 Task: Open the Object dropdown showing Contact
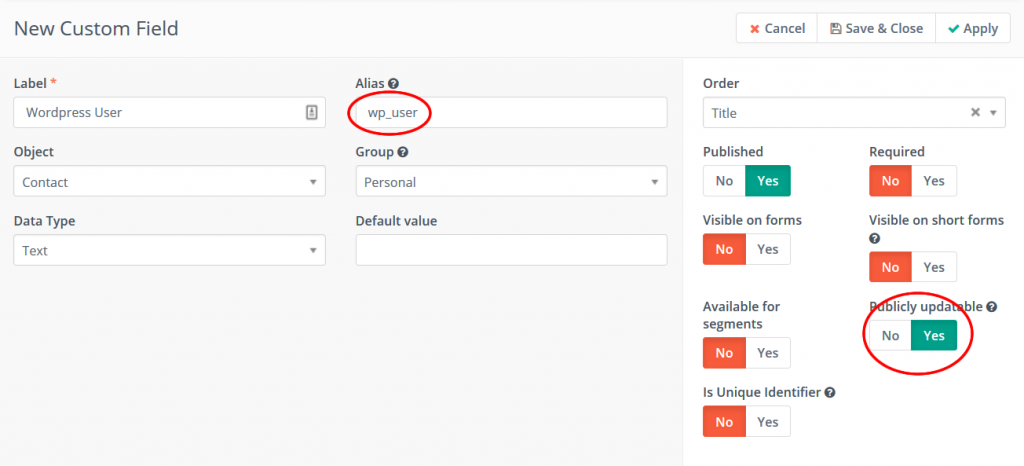169,182
